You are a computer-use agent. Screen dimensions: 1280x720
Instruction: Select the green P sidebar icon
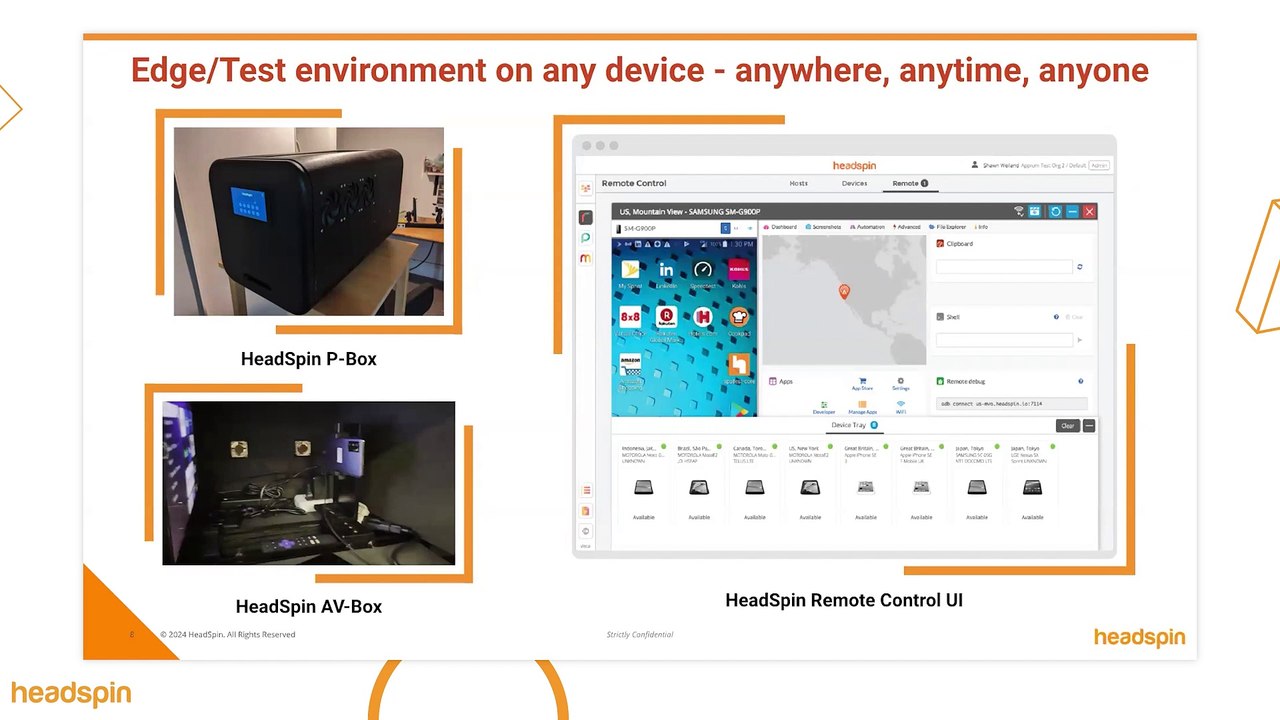coord(586,238)
